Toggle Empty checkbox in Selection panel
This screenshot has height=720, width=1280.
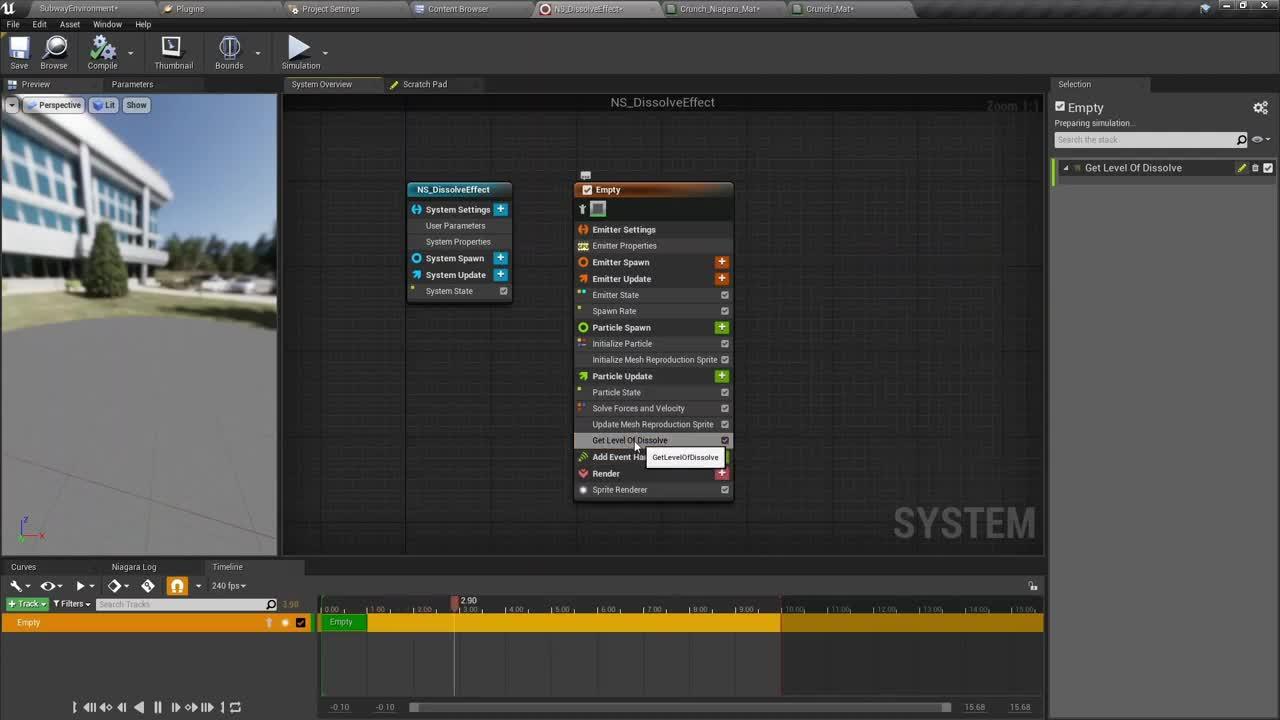coord(1060,107)
